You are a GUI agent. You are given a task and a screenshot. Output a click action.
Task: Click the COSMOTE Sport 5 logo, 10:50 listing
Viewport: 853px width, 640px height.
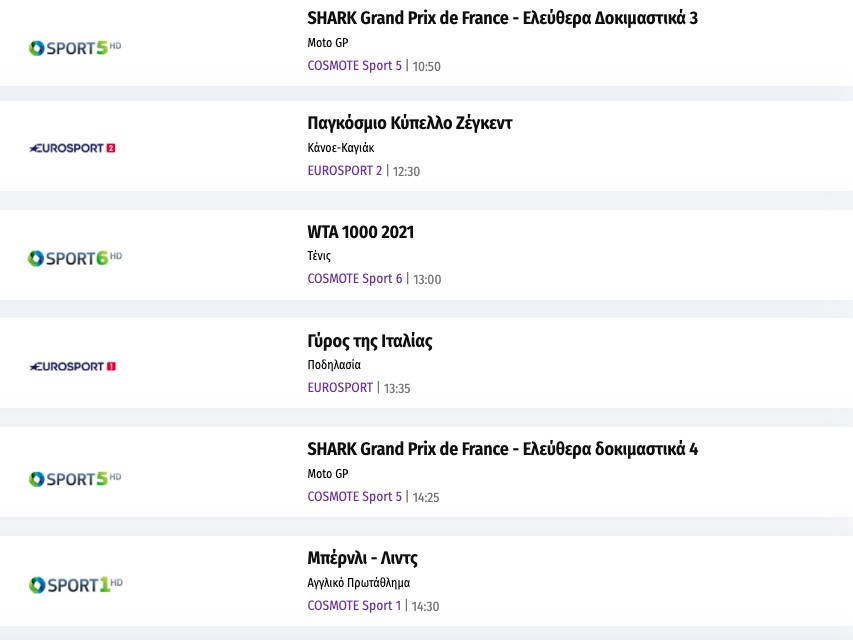[76, 47]
